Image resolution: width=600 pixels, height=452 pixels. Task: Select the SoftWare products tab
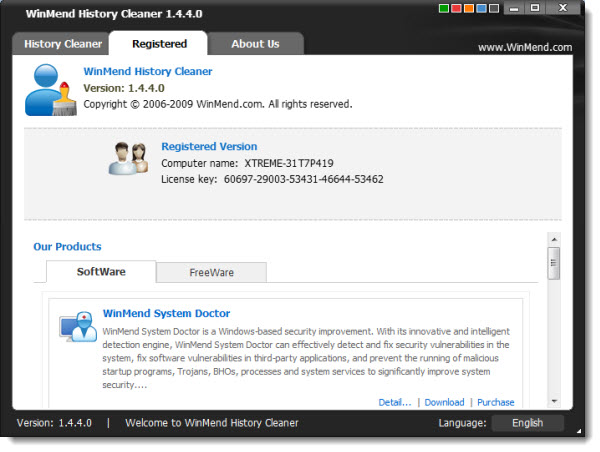(x=101, y=272)
